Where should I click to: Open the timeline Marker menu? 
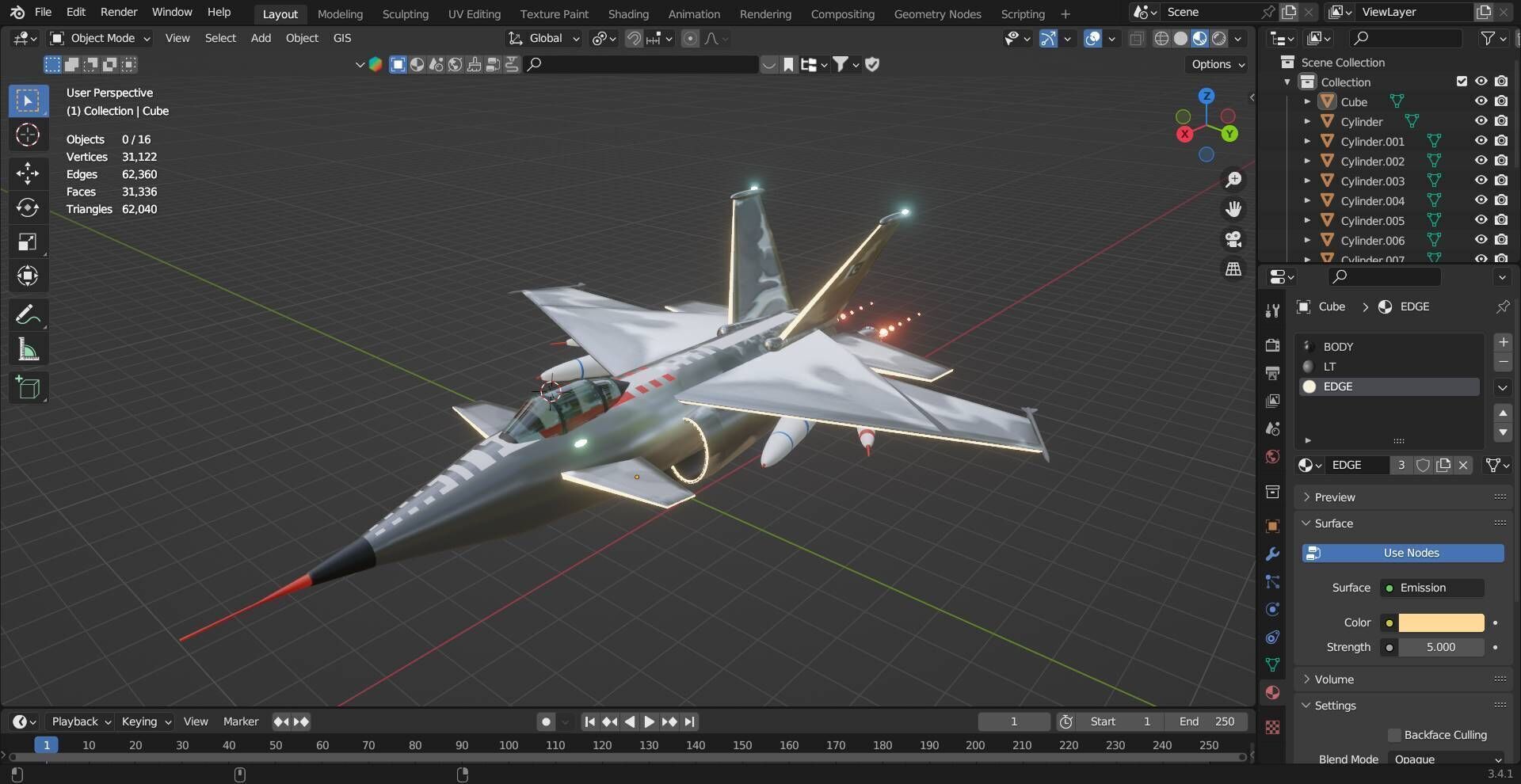pyautogui.click(x=241, y=721)
